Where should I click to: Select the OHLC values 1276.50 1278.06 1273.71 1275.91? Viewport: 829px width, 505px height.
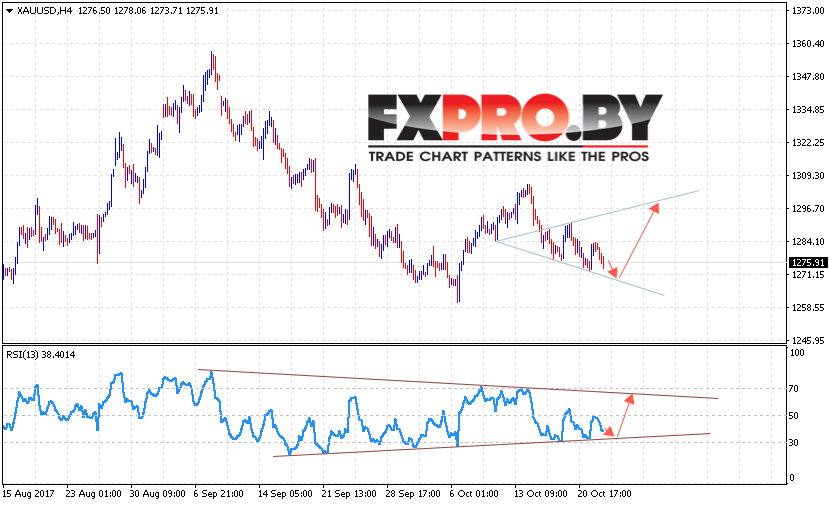pyautogui.click(x=148, y=11)
